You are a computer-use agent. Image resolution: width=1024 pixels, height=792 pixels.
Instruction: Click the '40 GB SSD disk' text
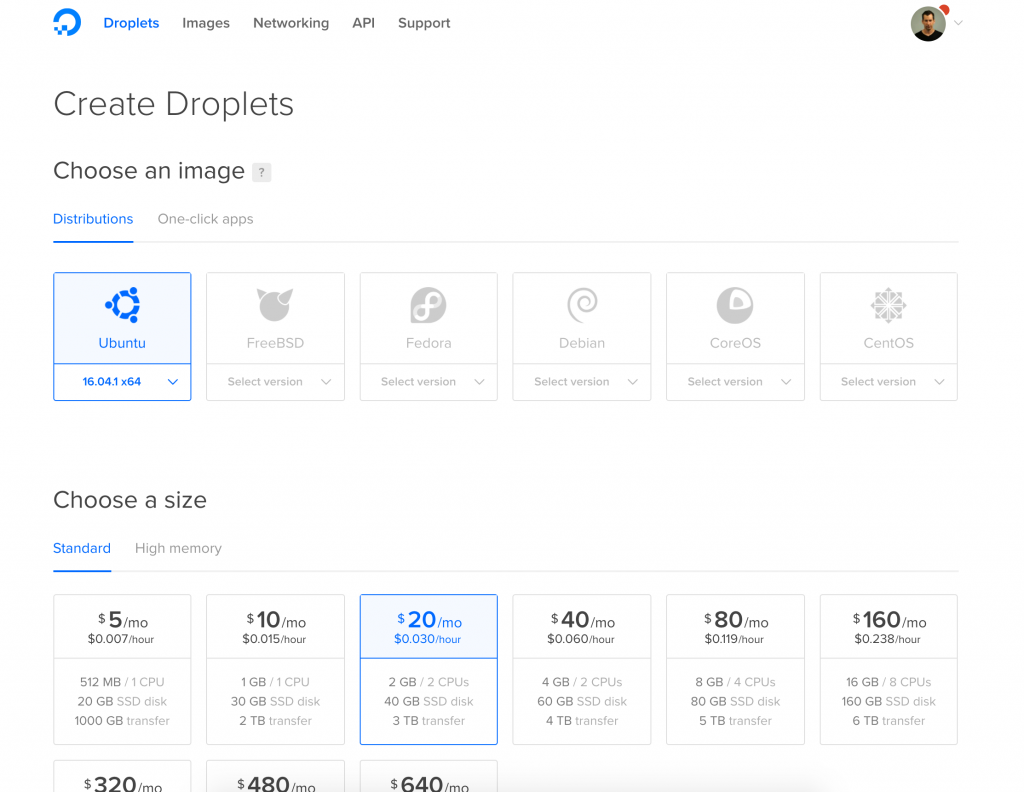428,701
